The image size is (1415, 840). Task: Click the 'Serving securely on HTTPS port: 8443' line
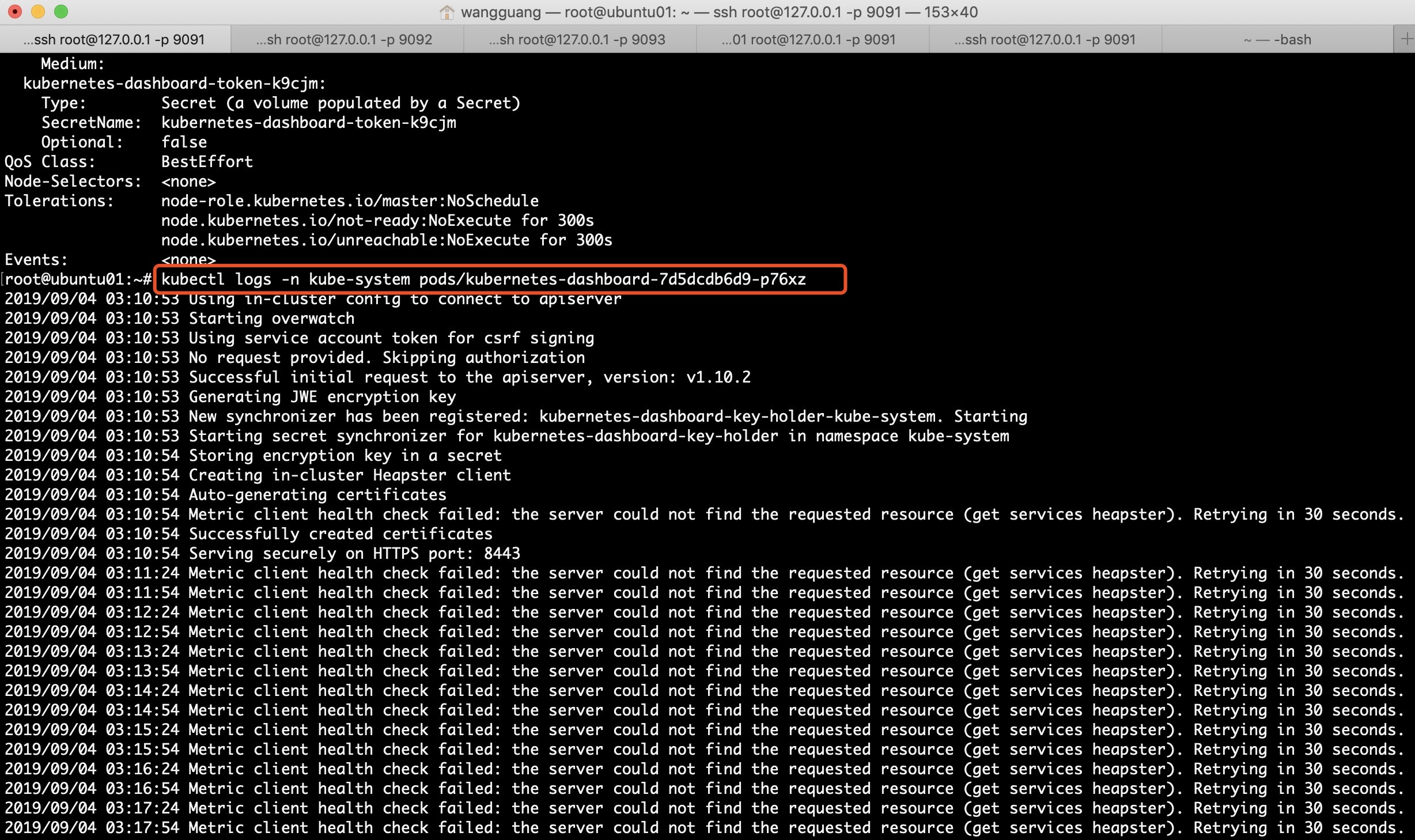tap(263, 554)
